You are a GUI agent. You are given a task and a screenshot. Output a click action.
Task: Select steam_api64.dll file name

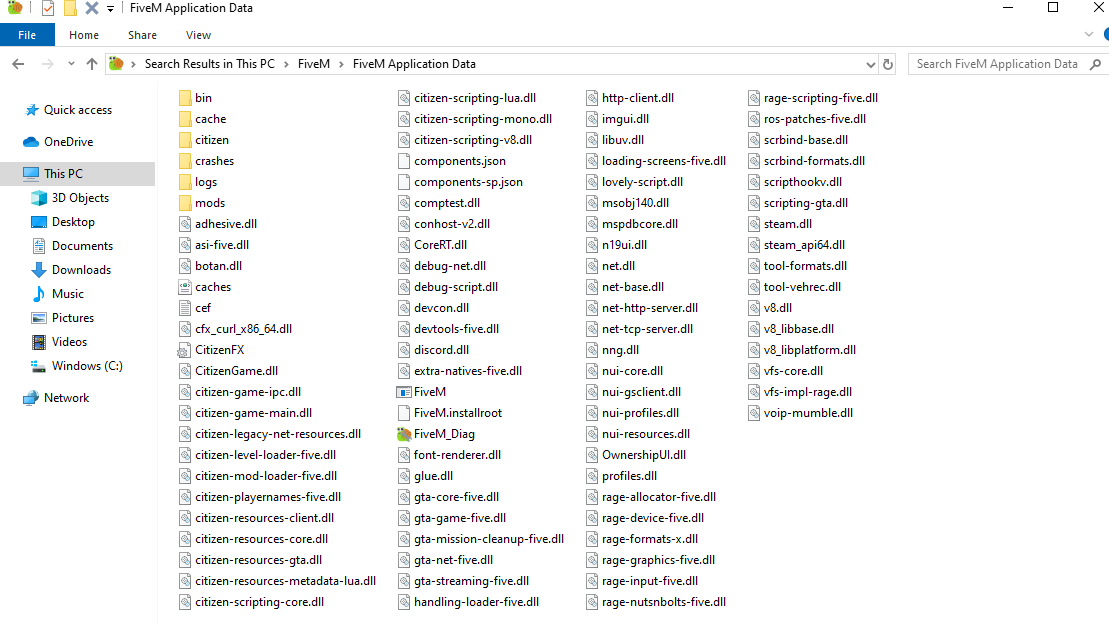[x=804, y=245]
